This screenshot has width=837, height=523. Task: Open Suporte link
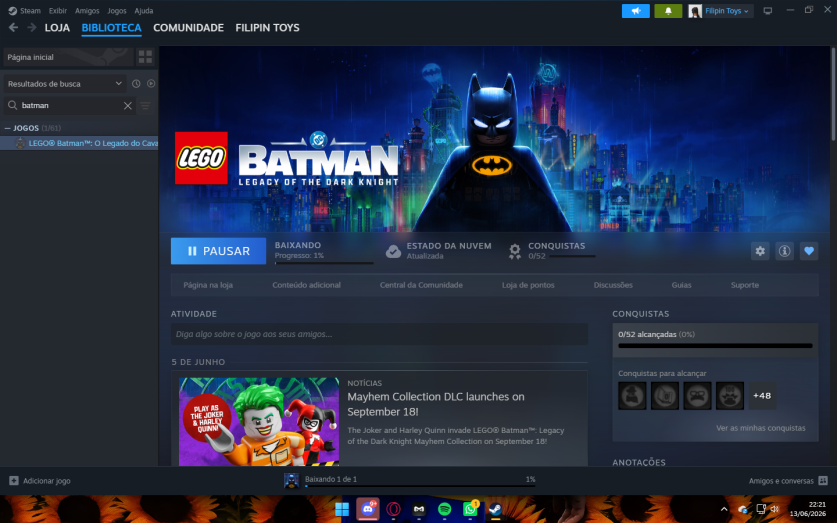pyautogui.click(x=745, y=285)
